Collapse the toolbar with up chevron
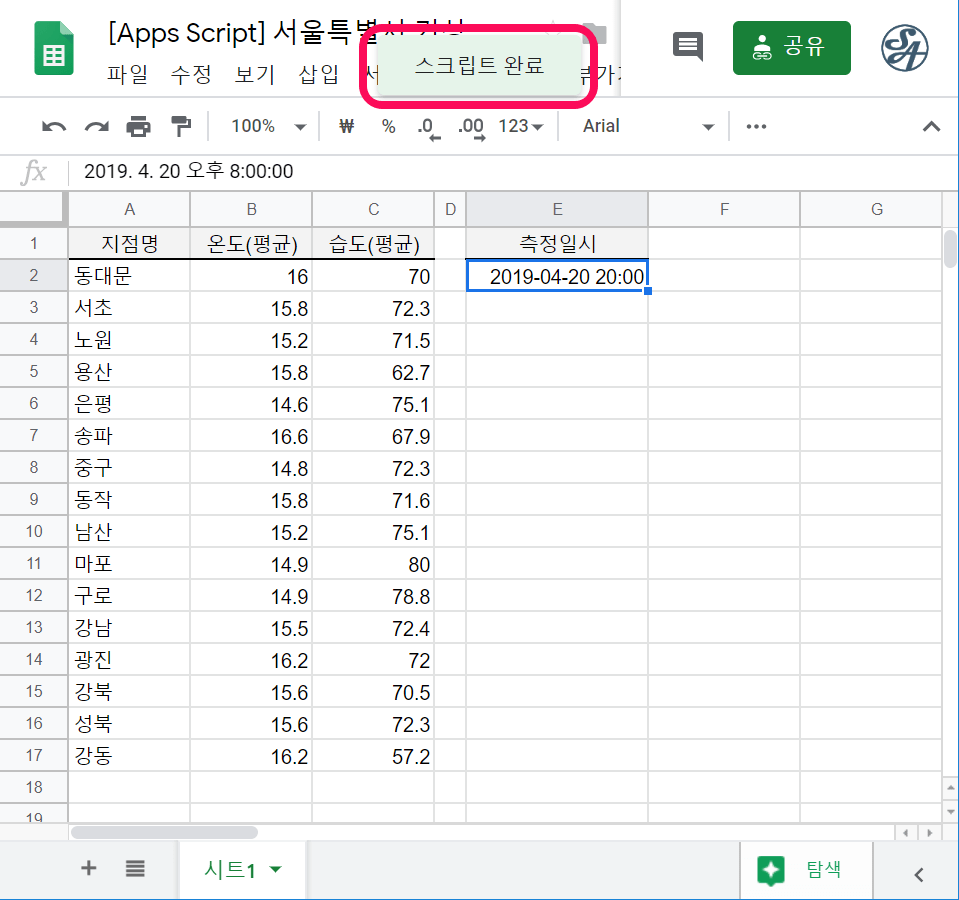Screen dimensions: 959x900 [931, 127]
